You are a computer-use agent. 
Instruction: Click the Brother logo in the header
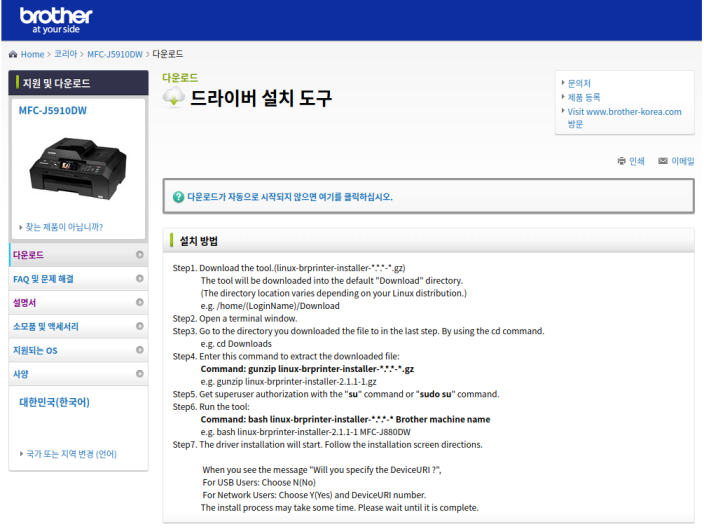coord(56,21)
